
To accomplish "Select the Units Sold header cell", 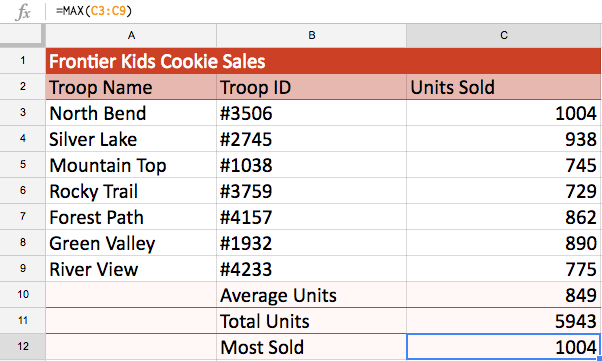I will 504,87.
